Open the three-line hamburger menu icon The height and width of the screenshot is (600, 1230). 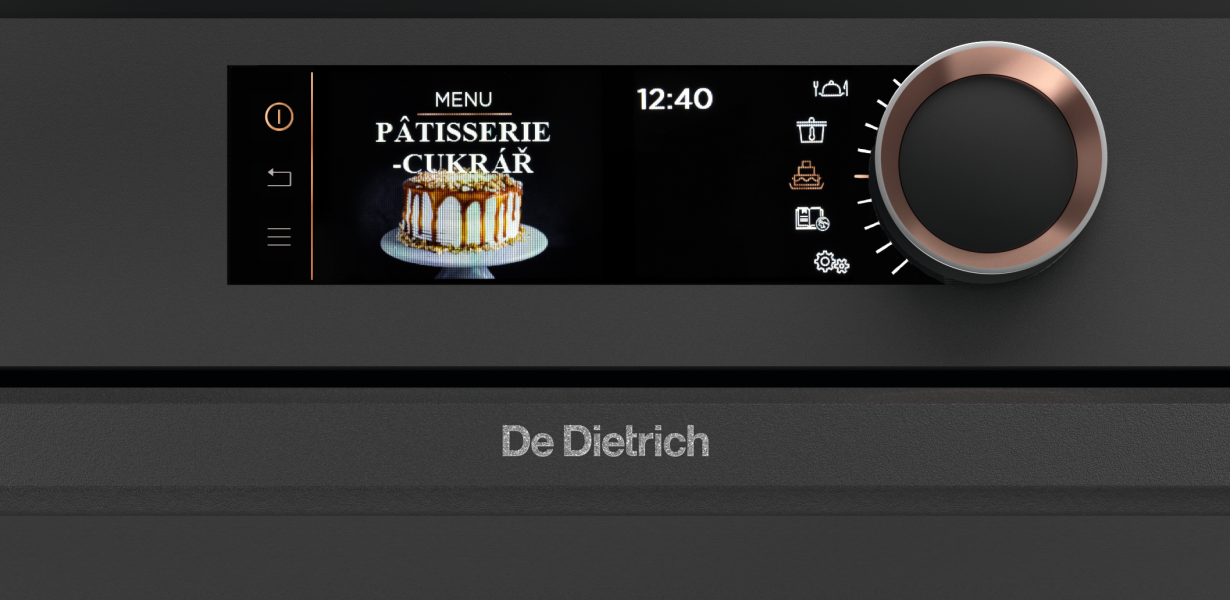279,237
